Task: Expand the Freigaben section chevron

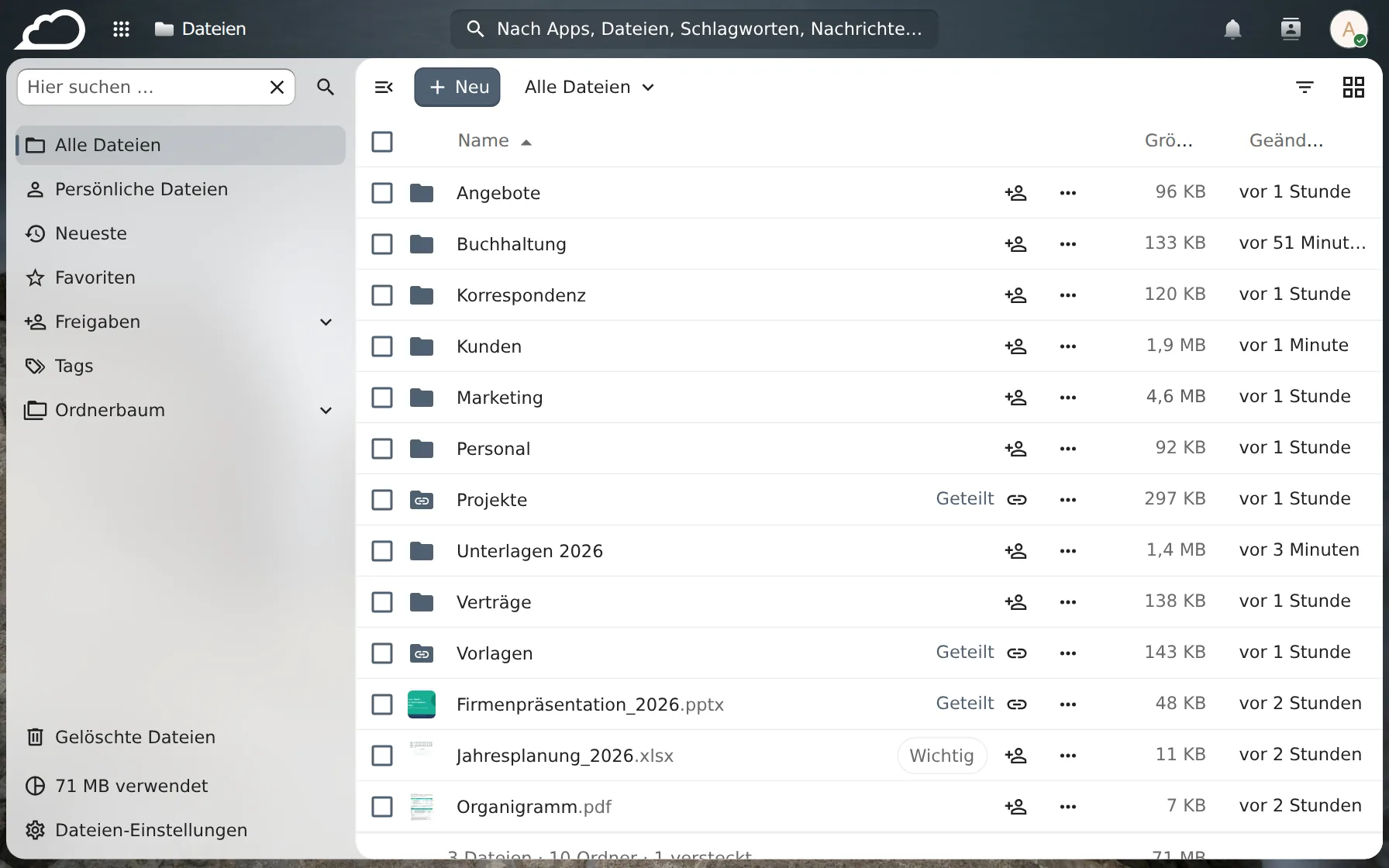Action: pyautogui.click(x=326, y=322)
